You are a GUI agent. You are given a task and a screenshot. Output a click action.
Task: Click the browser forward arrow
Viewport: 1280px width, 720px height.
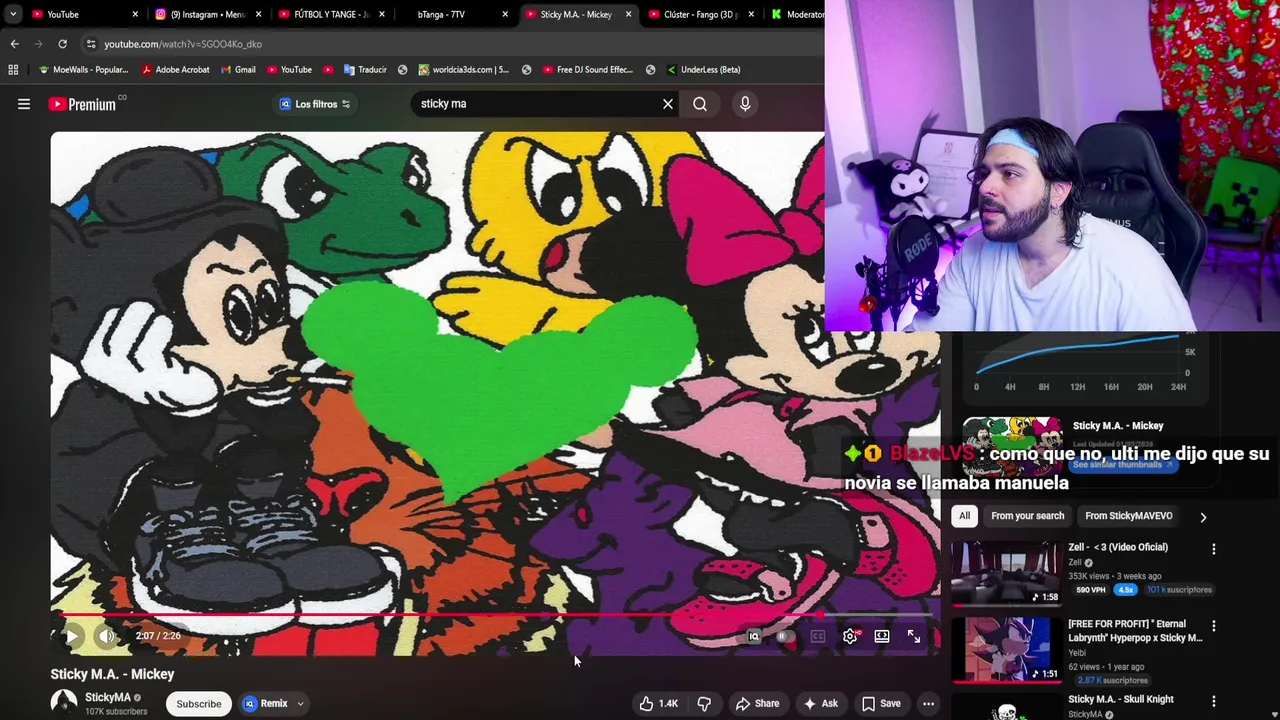coord(39,44)
